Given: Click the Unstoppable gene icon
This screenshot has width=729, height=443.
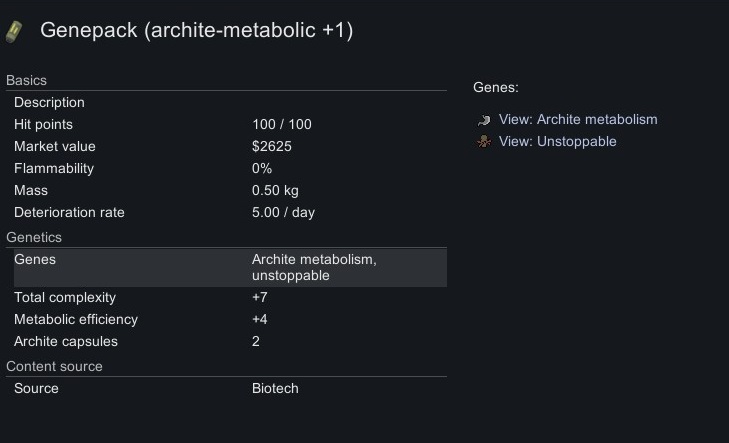Looking at the screenshot, I should pos(484,142).
